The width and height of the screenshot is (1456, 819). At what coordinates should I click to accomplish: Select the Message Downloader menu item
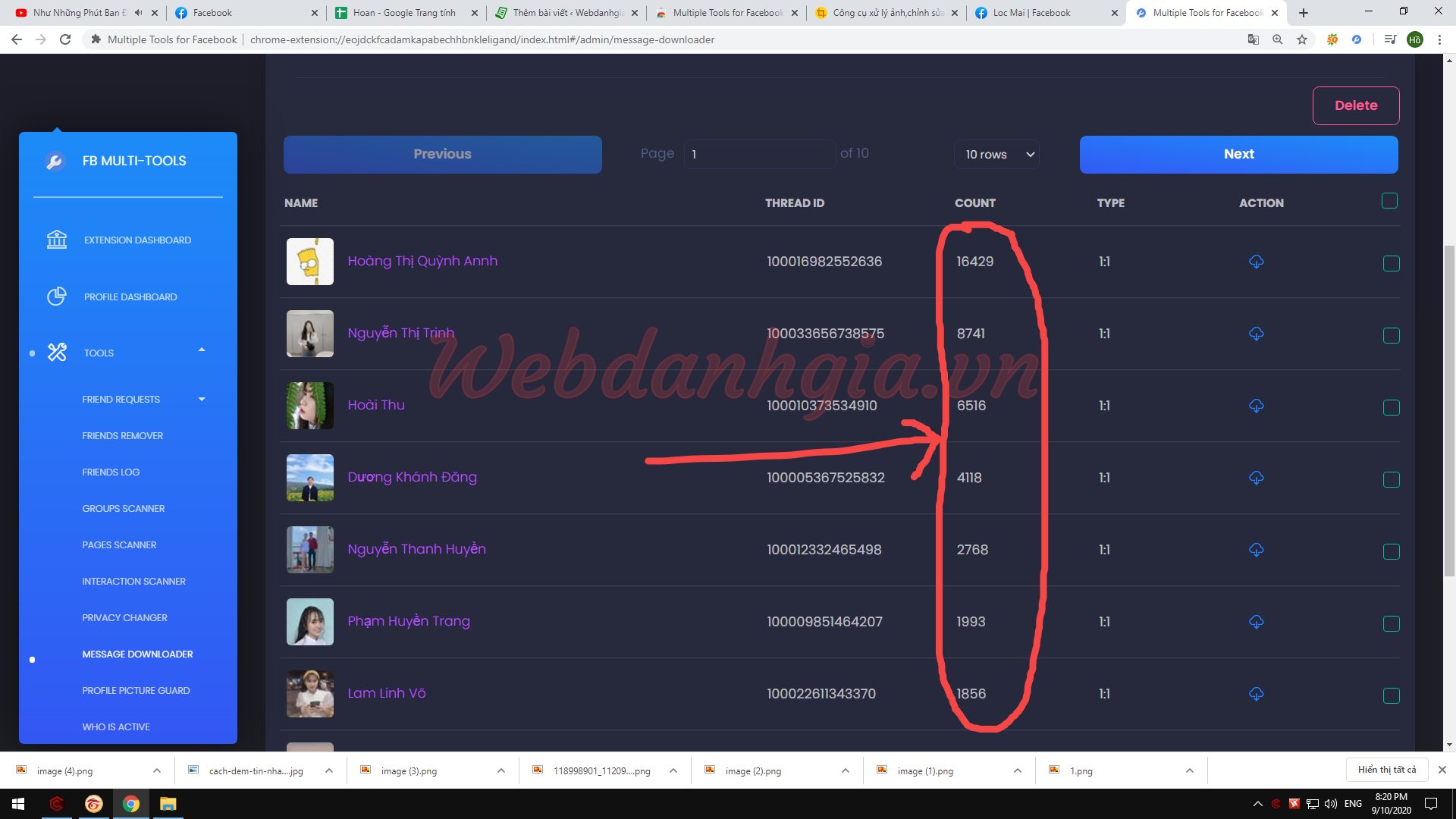(137, 654)
